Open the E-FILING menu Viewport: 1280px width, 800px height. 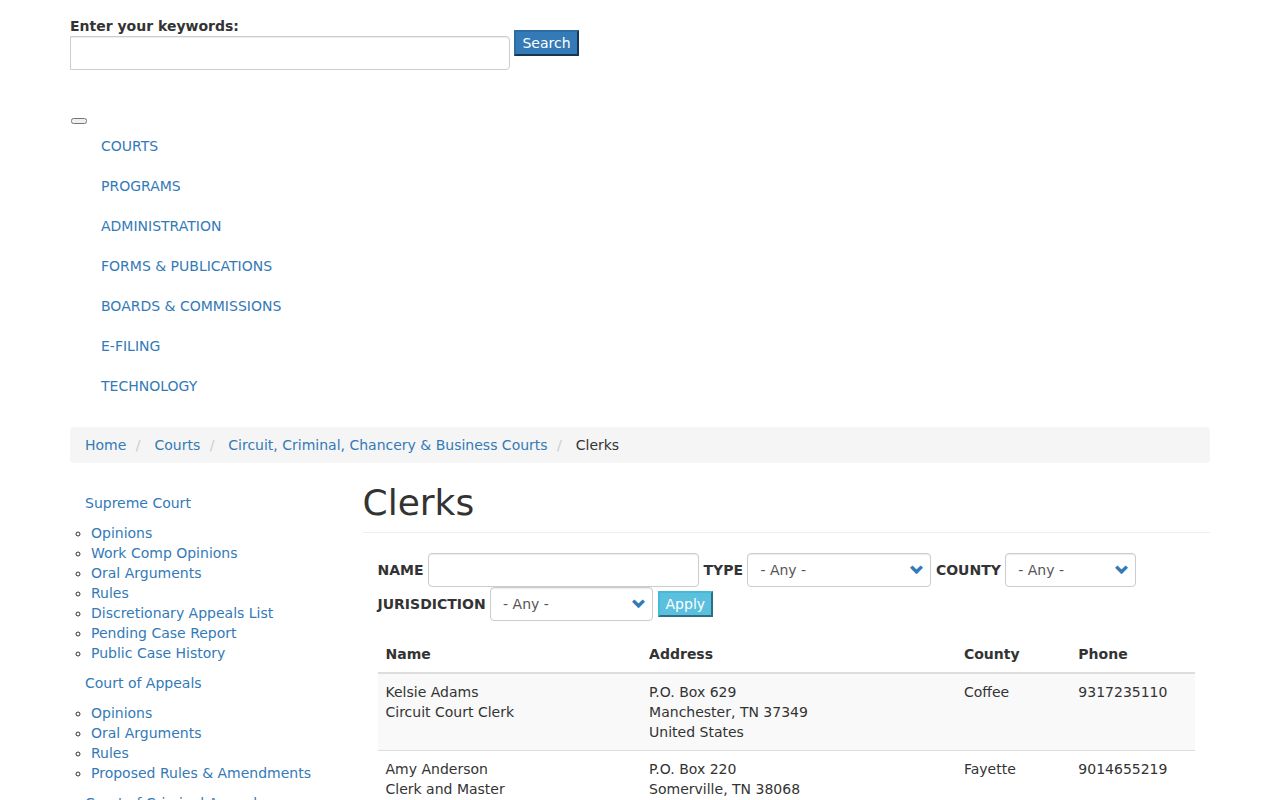click(x=130, y=346)
